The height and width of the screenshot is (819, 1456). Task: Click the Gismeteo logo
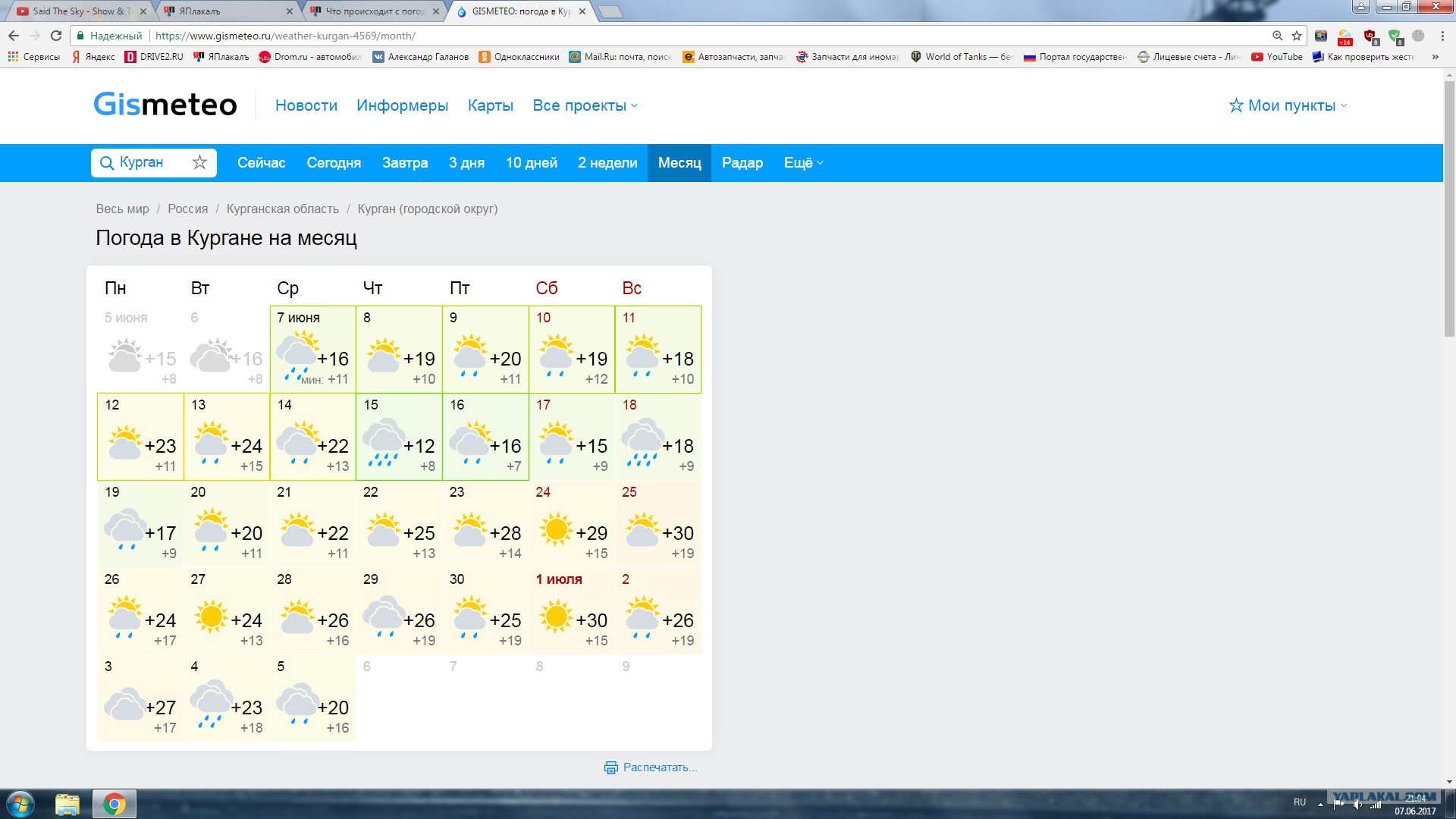pyautogui.click(x=165, y=105)
